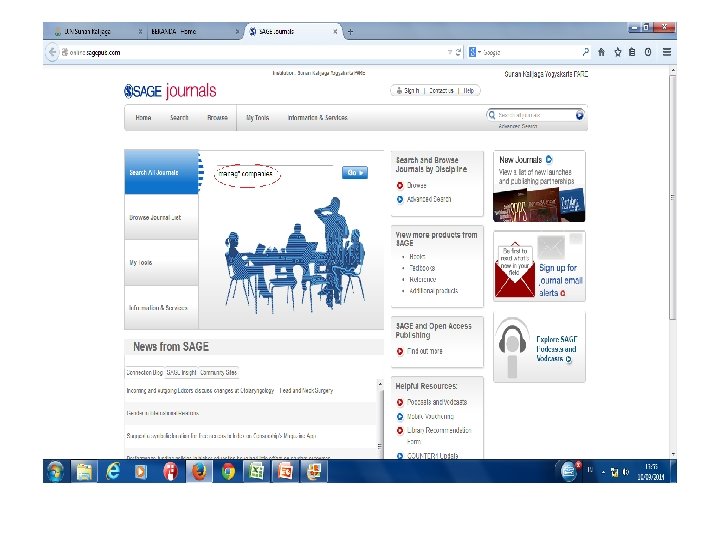720x540 pixels.
Task: Open the Mobile Vouchering link
Action: click(x=430, y=416)
